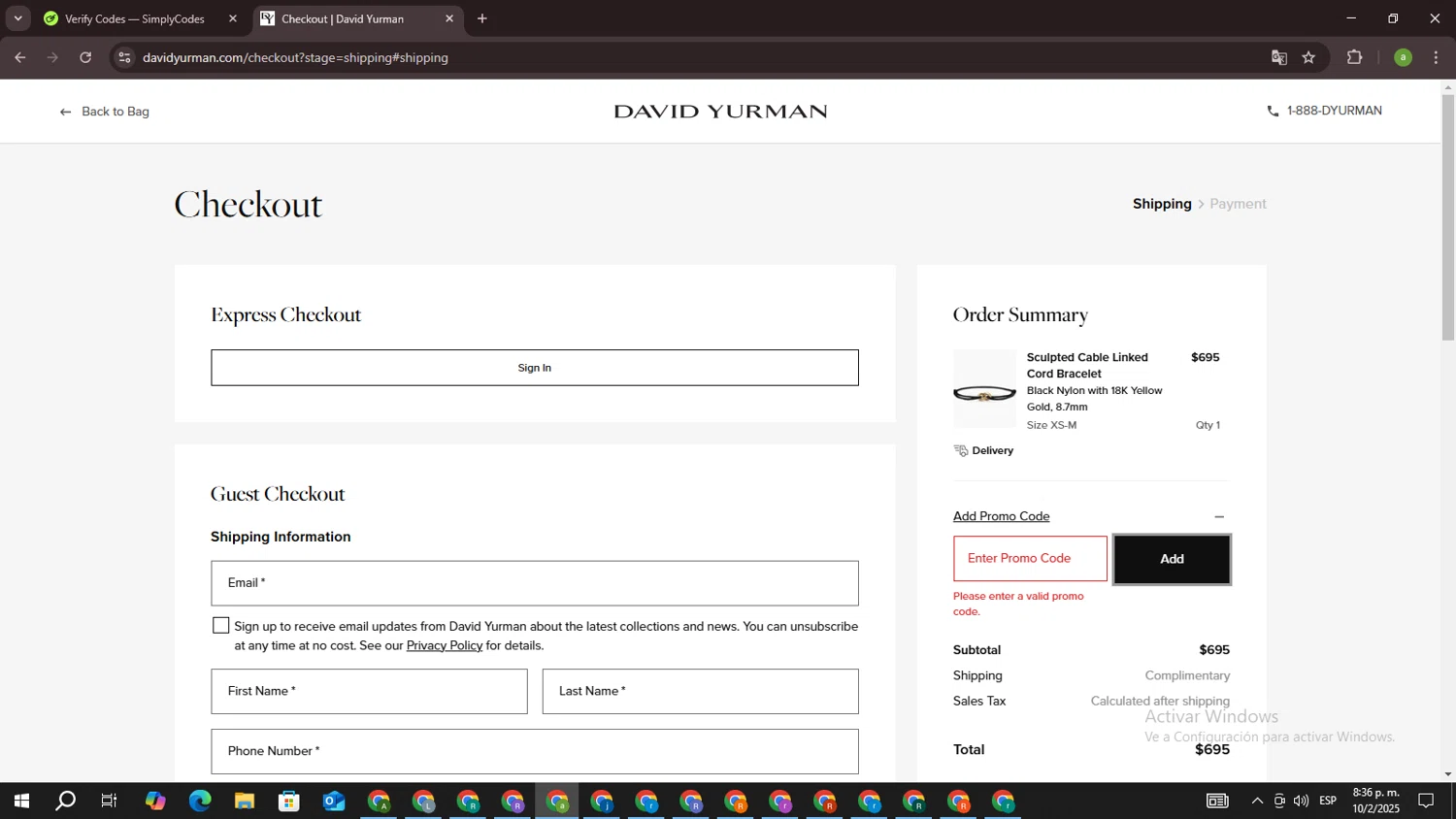Viewport: 1456px width, 819px height.
Task: Click the David Yurman logo
Action: tap(720, 112)
